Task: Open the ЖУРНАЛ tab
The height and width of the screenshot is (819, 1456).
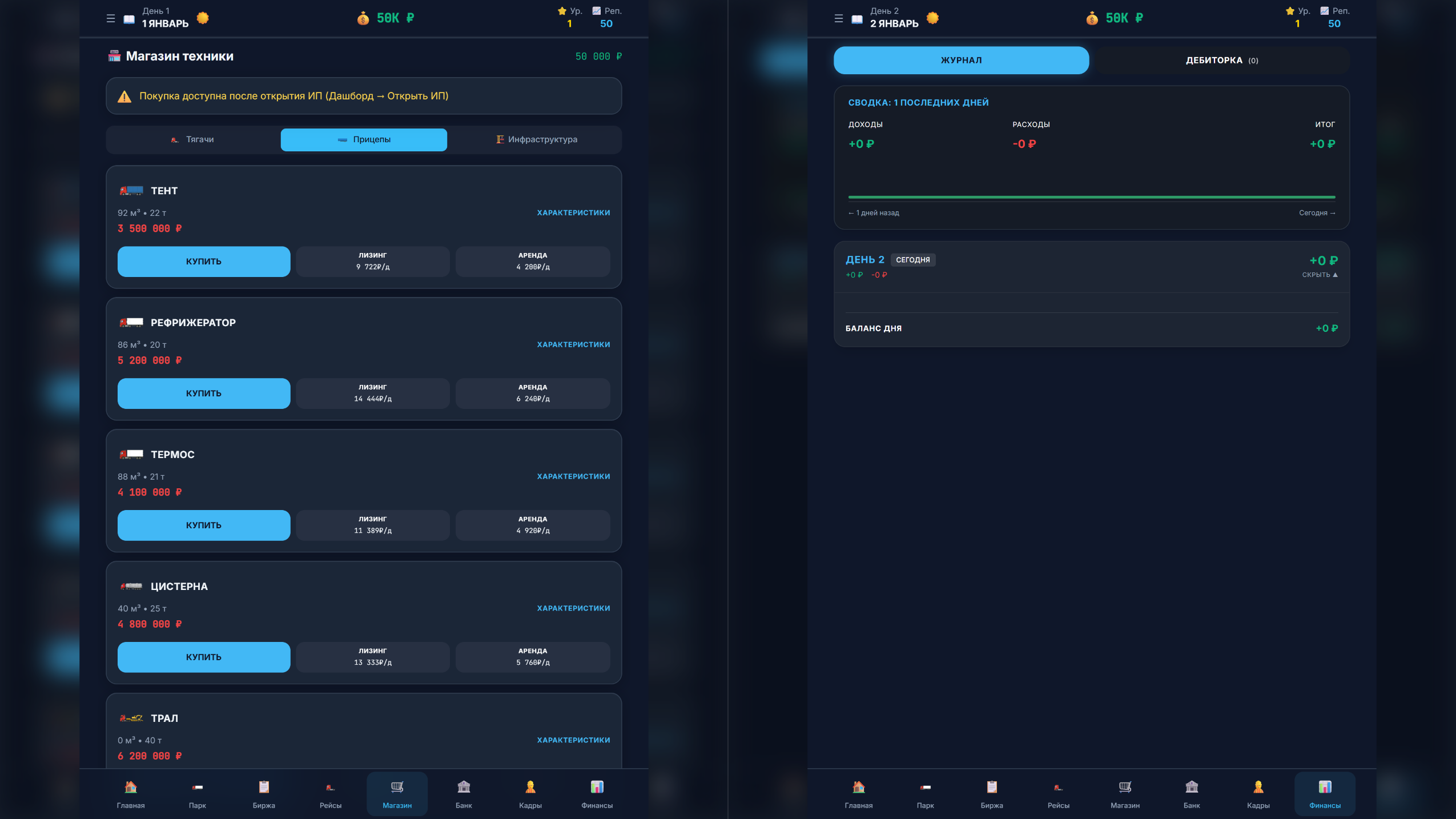Action: click(961, 59)
